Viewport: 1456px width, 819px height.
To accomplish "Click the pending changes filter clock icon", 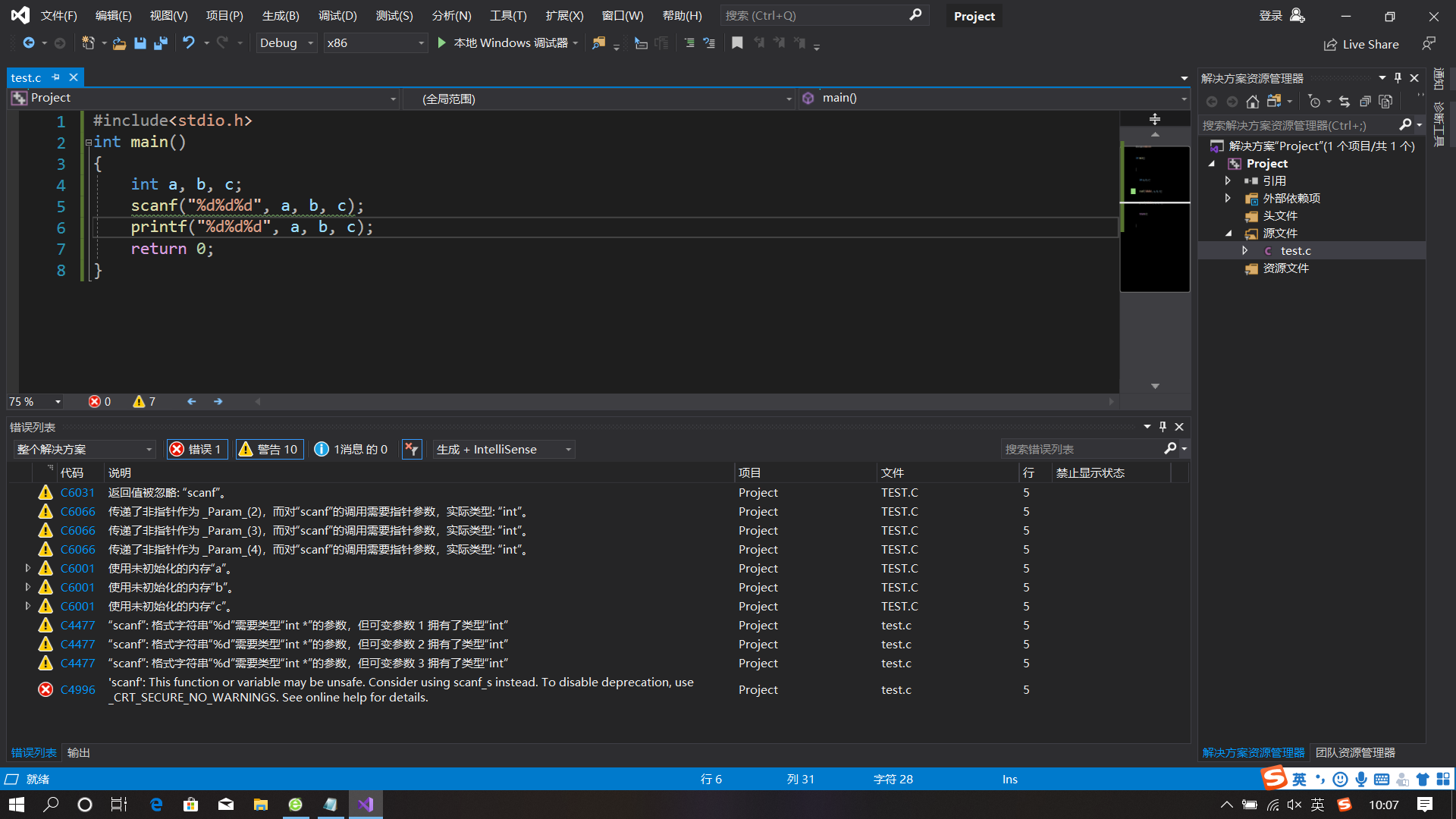I will point(1314,101).
